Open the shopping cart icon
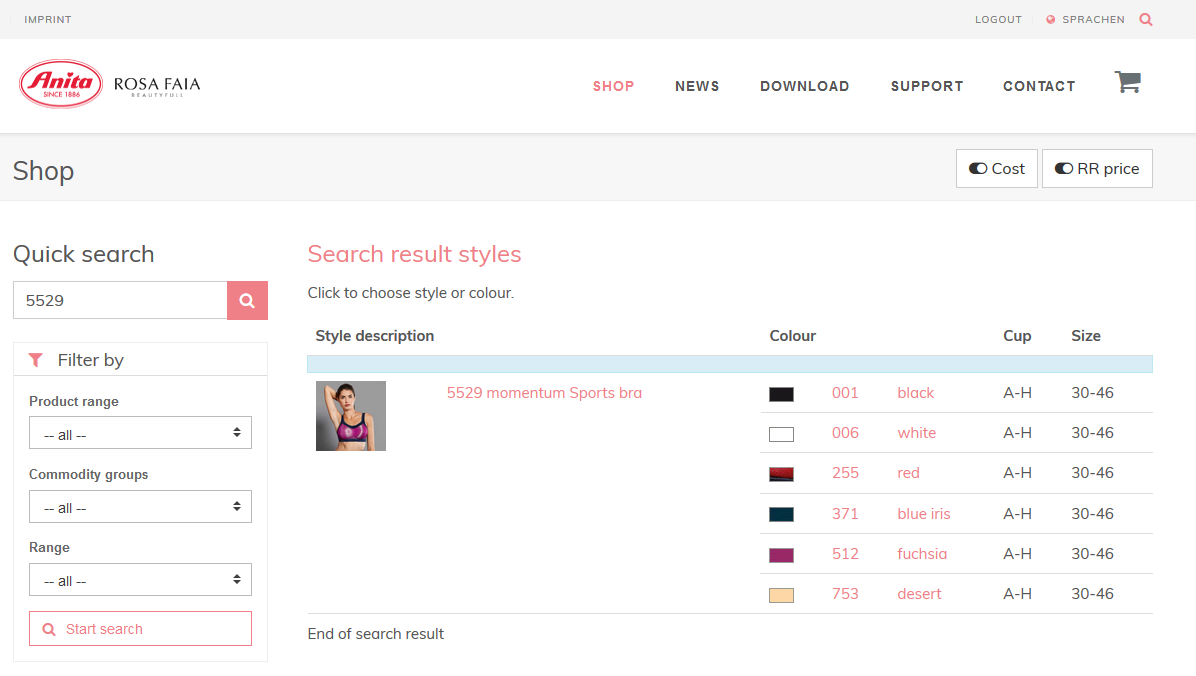 pyautogui.click(x=1127, y=83)
